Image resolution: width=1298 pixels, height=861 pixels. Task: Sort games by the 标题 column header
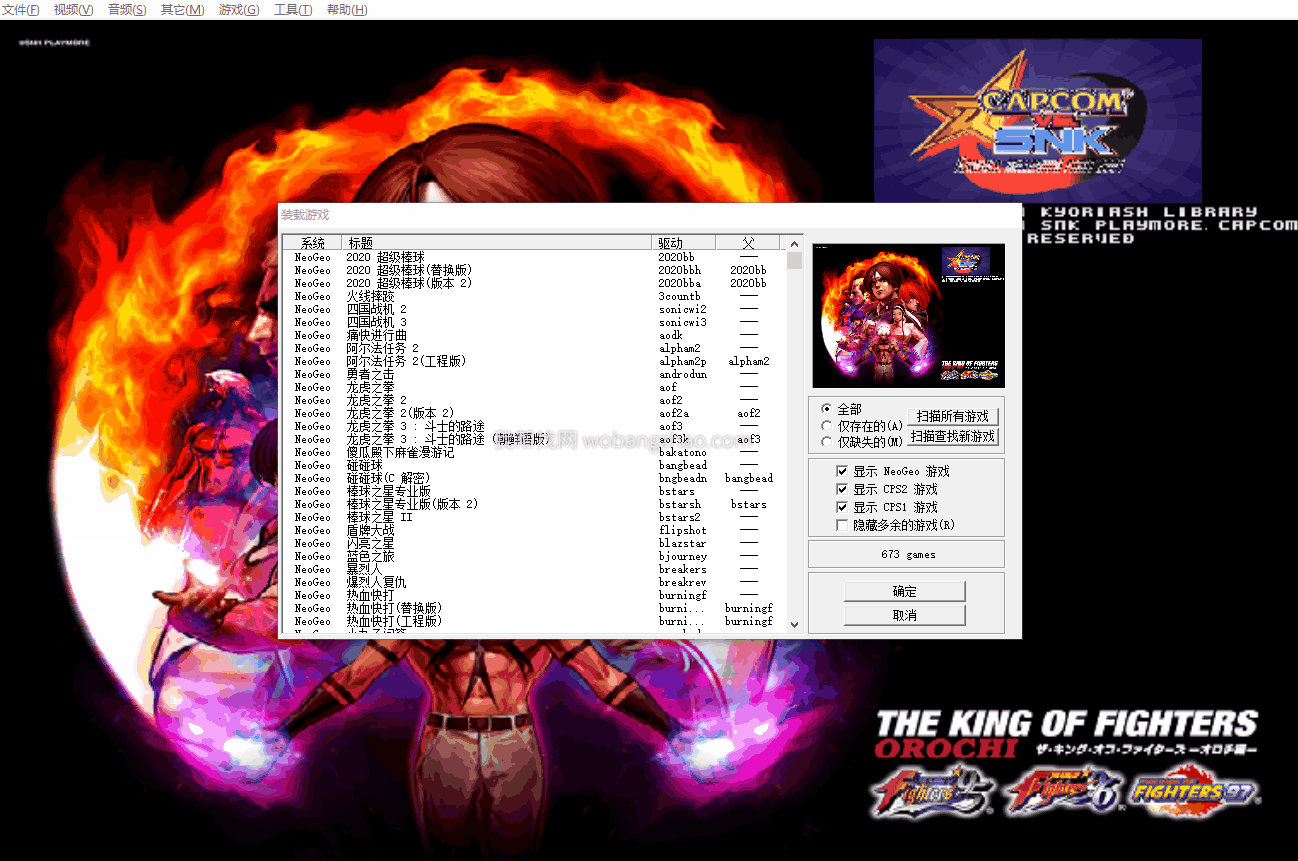[498, 243]
